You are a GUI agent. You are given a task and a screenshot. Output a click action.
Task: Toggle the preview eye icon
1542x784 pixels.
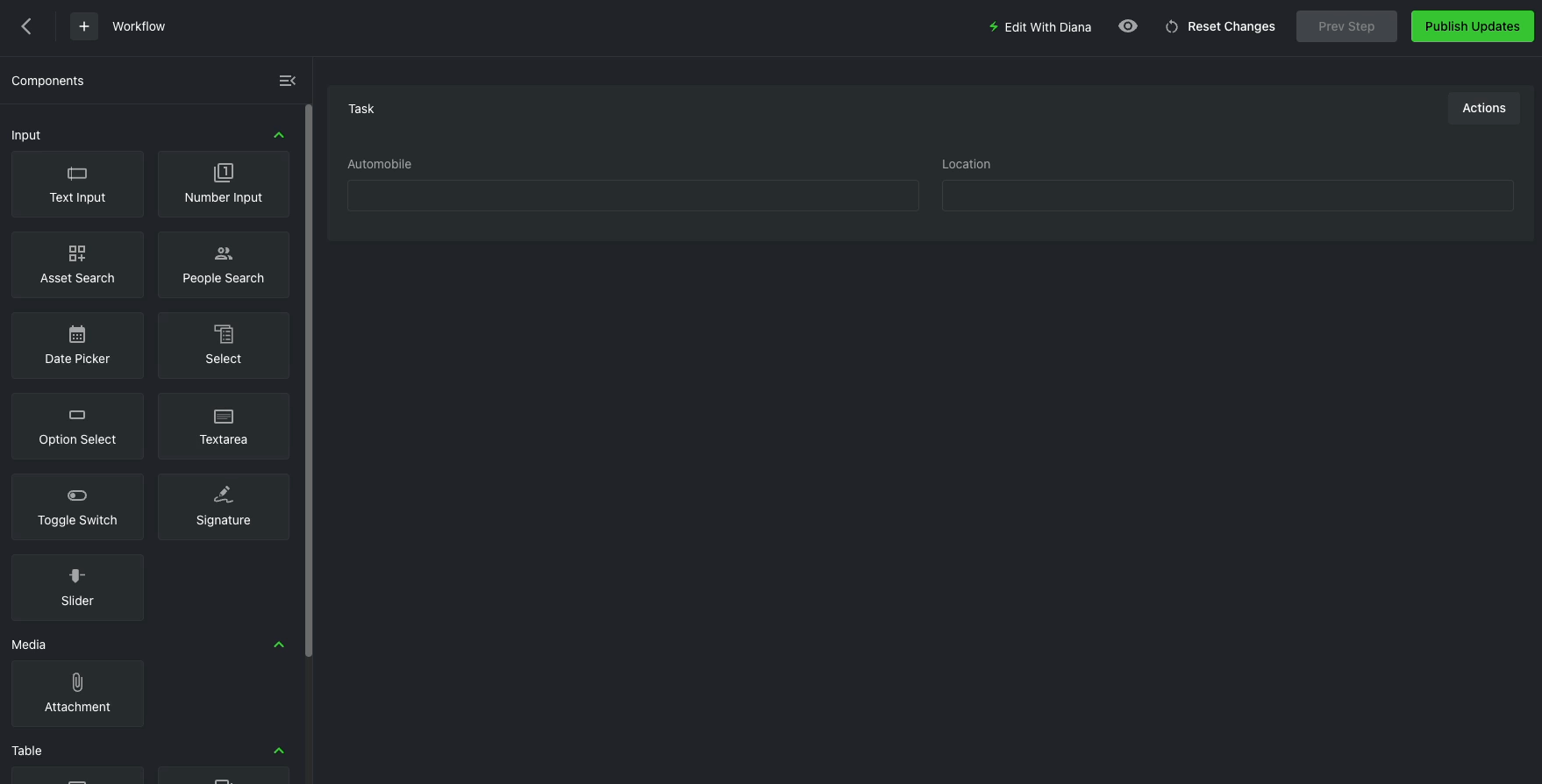1128,26
